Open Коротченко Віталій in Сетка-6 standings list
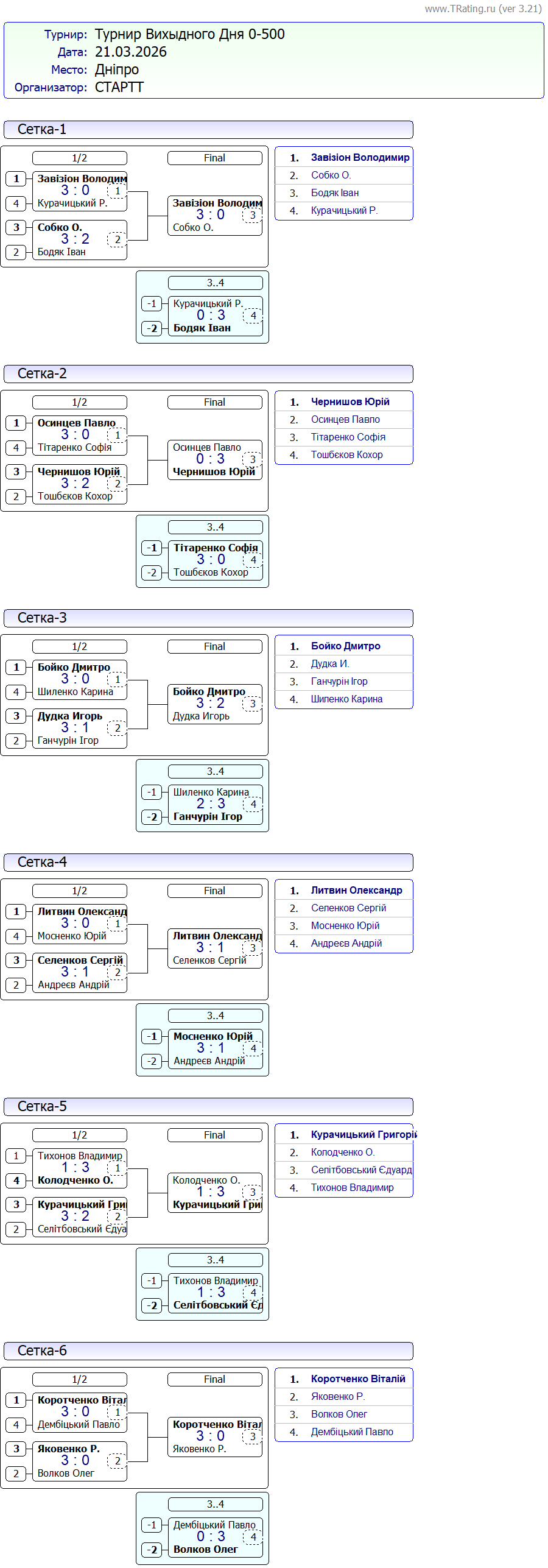This screenshot has height=1568, width=548. coord(357,1379)
